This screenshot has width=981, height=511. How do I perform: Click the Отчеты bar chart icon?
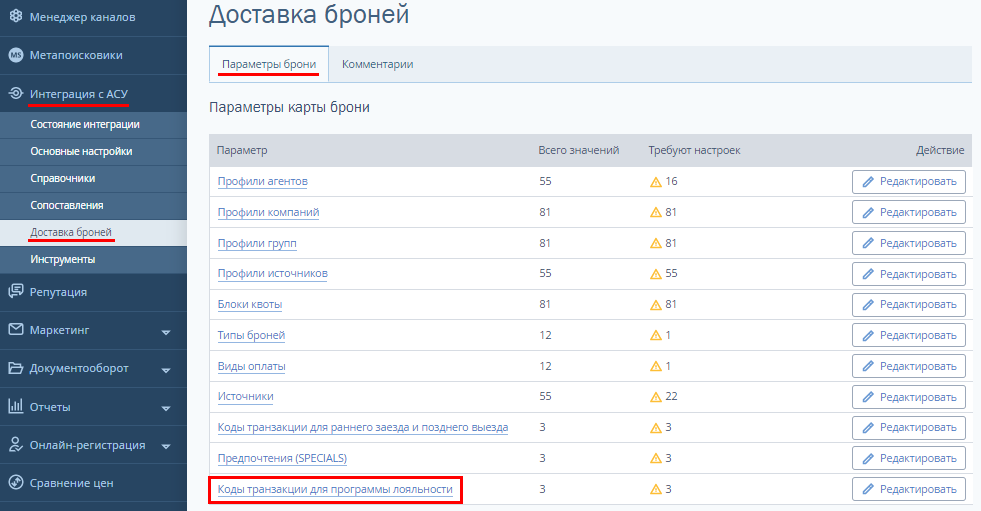coord(16,406)
